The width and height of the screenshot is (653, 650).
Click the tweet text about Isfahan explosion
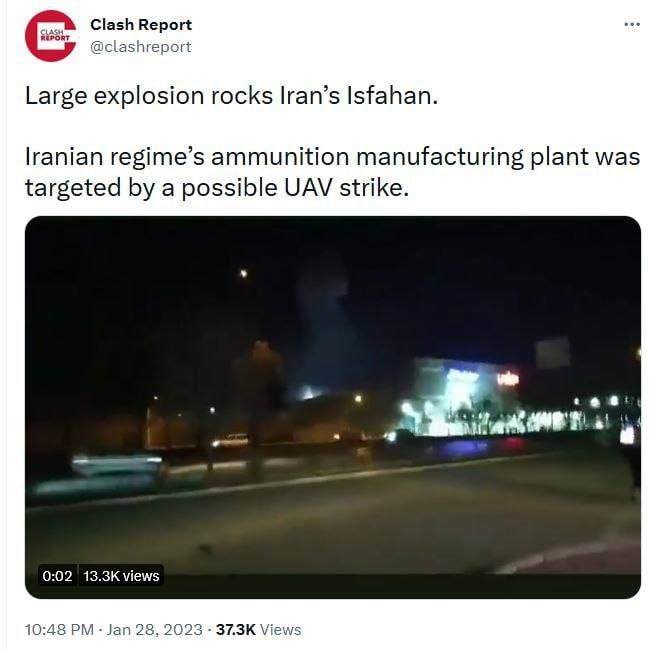(232, 96)
